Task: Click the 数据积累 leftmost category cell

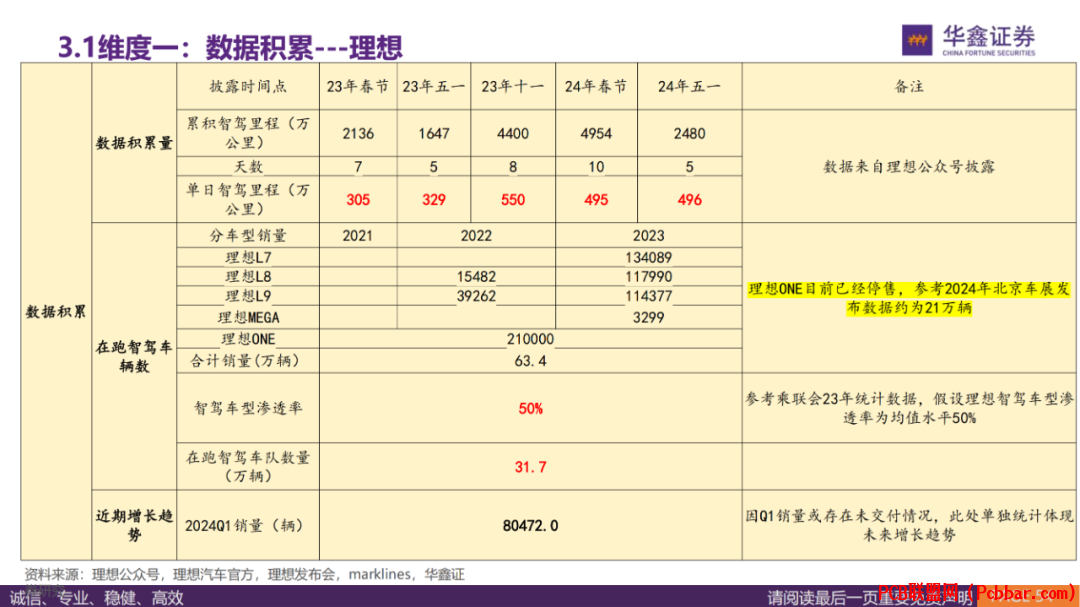Action: [56, 311]
